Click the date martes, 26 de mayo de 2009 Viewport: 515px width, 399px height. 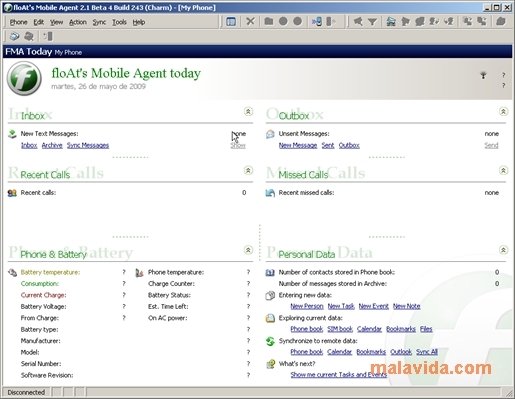(98, 87)
